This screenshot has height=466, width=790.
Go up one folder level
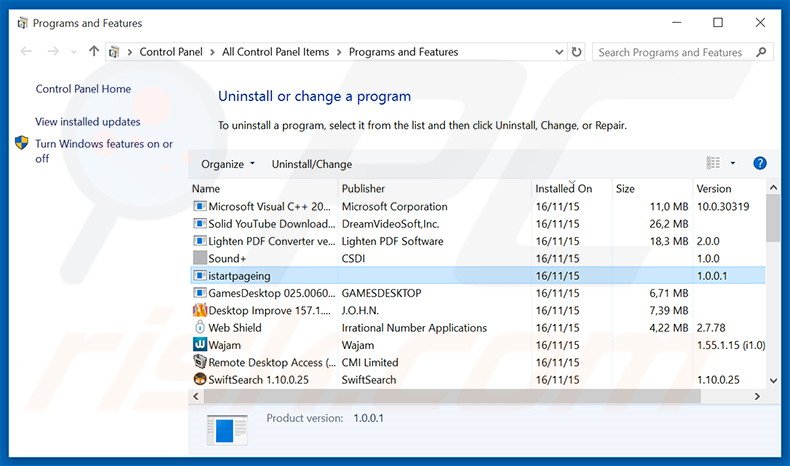tap(94, 51)
